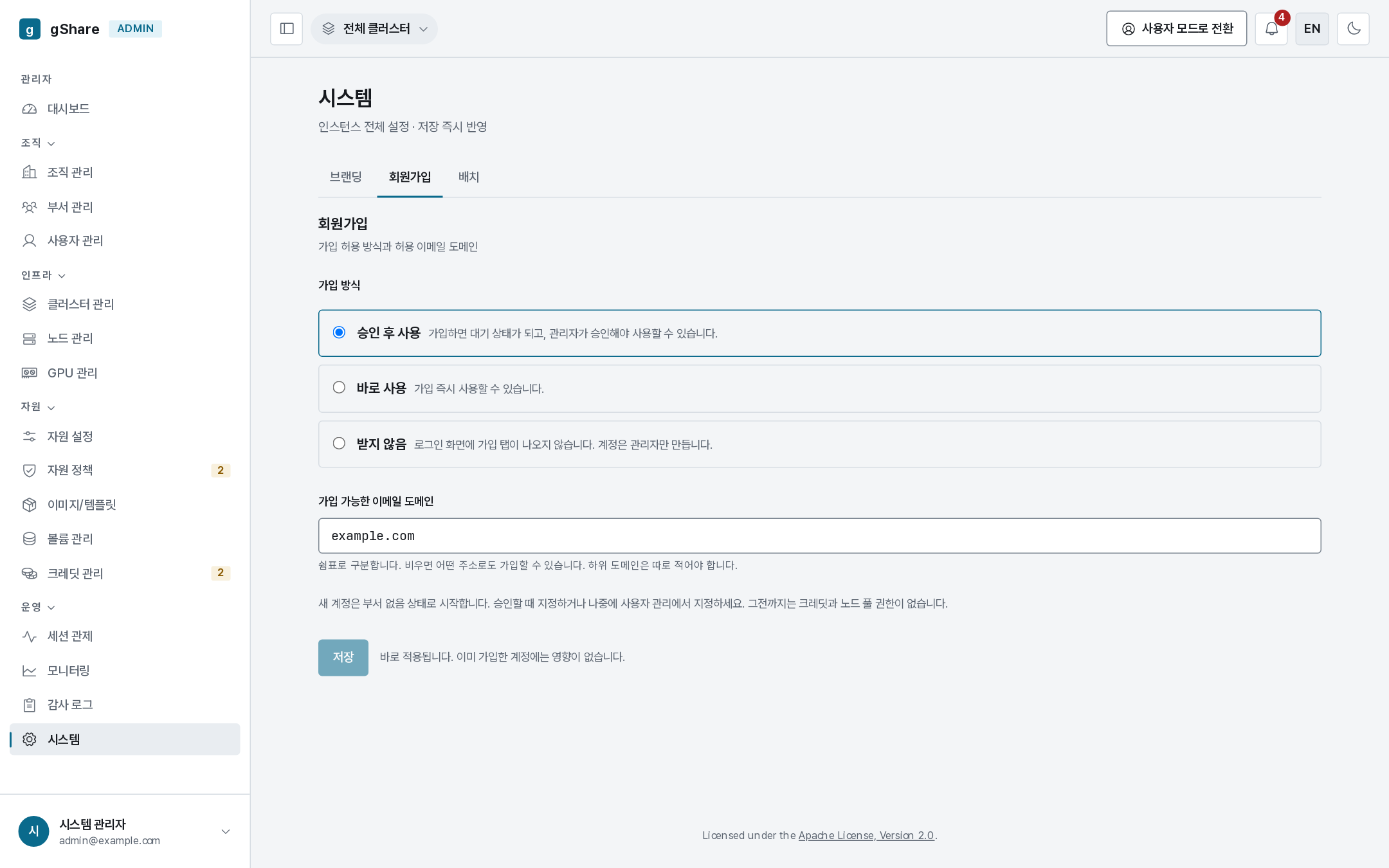Open 시스템 in the sidebar
This screenshot has height=868, width=1389.
click(125, 739)
